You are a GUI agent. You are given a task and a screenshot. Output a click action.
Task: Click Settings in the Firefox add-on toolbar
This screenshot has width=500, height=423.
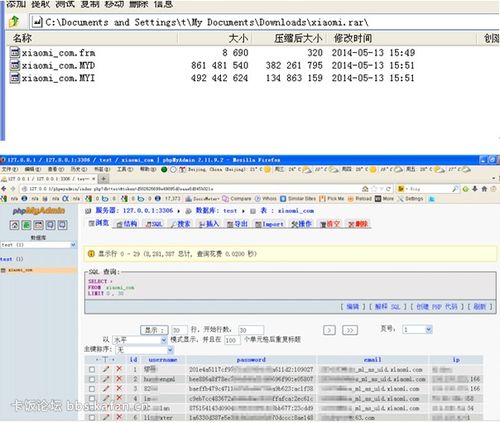click(x=411, y=199)
